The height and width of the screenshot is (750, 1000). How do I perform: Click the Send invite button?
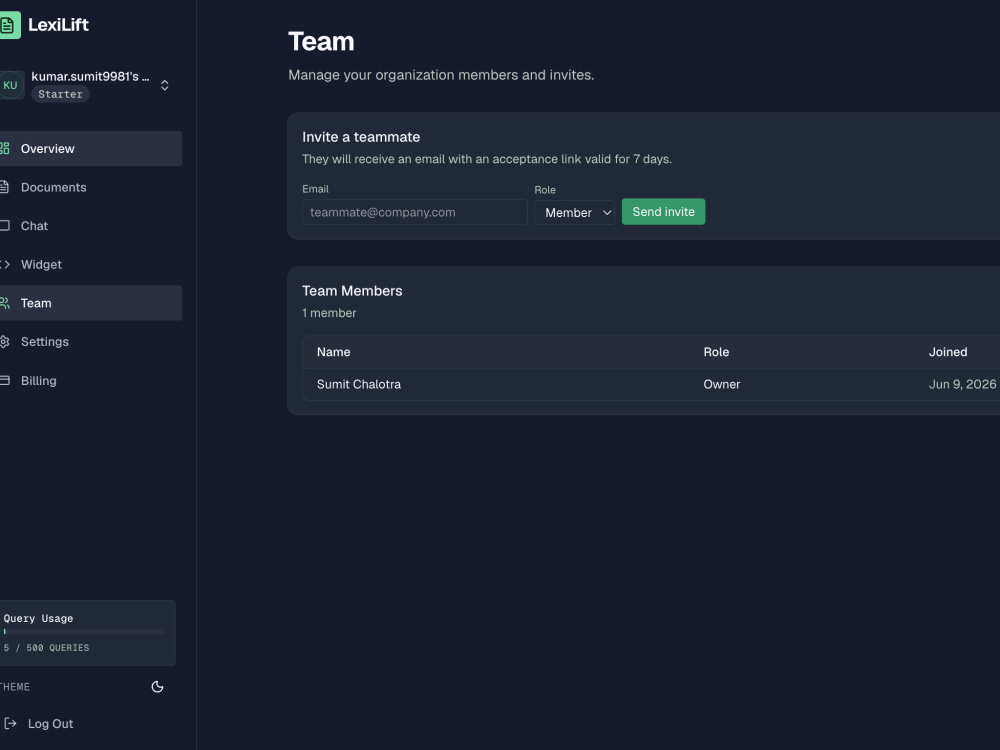click(x=663, y=212)
